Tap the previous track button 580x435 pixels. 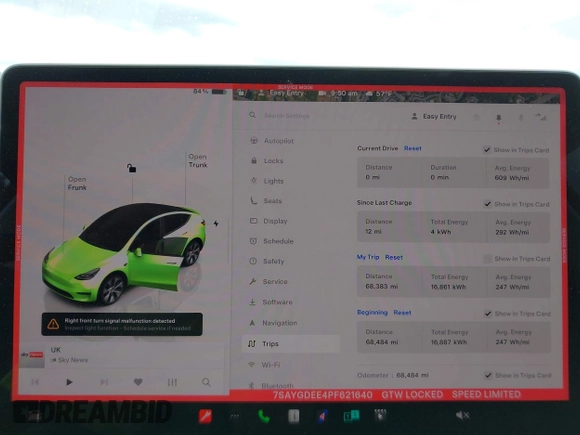pyautogui.click(x=35, y=382)
